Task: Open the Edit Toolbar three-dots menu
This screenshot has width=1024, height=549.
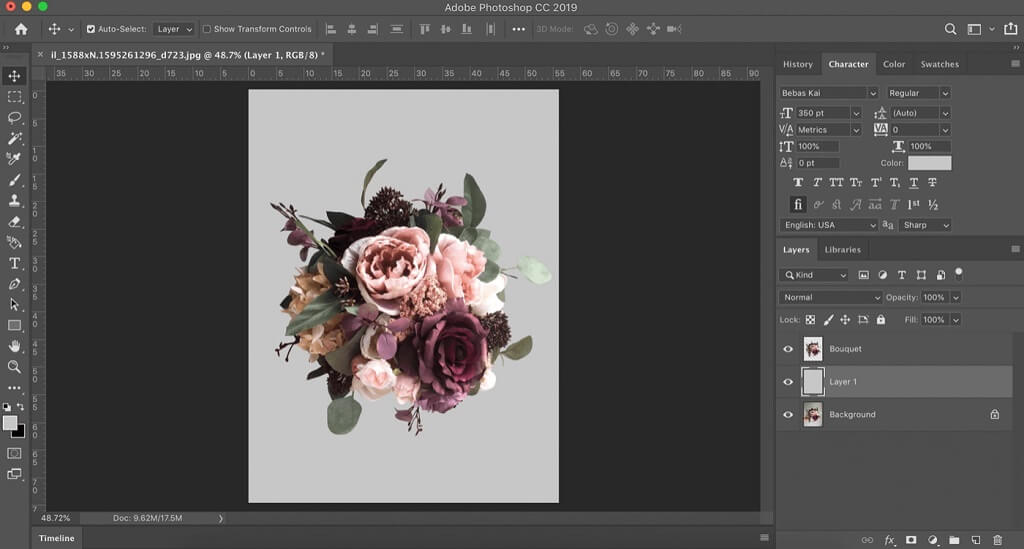Action: click(x=14, y=388)
